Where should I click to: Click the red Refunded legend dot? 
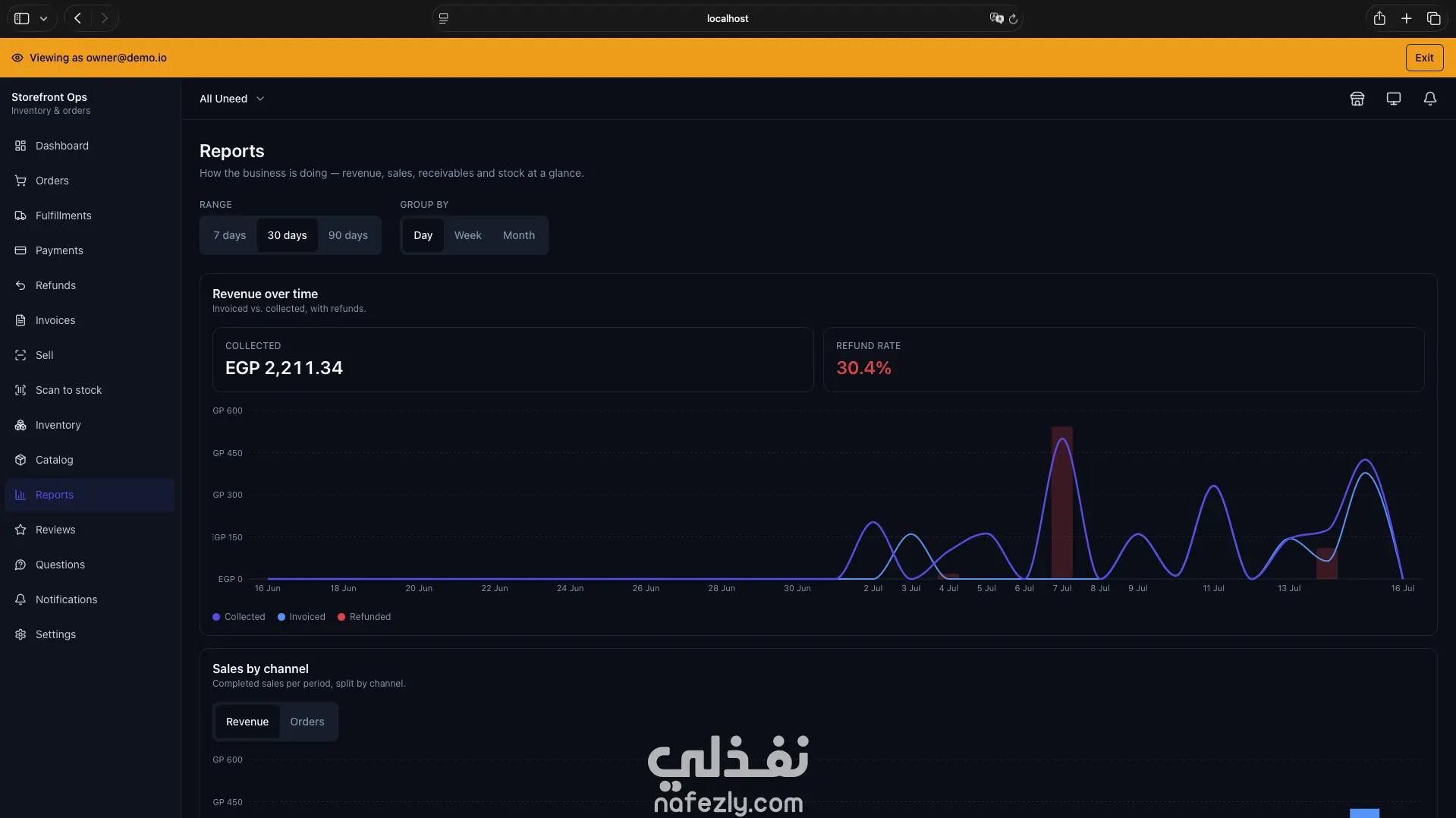pos(341,617)
